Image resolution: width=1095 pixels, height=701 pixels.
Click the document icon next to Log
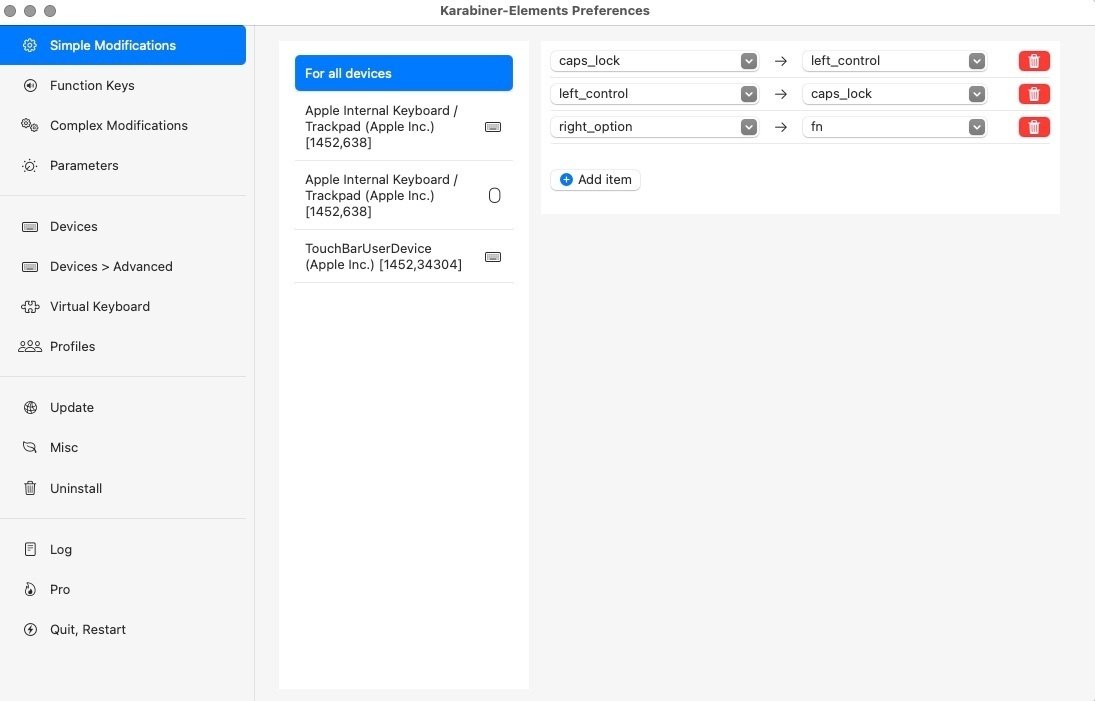[30, 549]
